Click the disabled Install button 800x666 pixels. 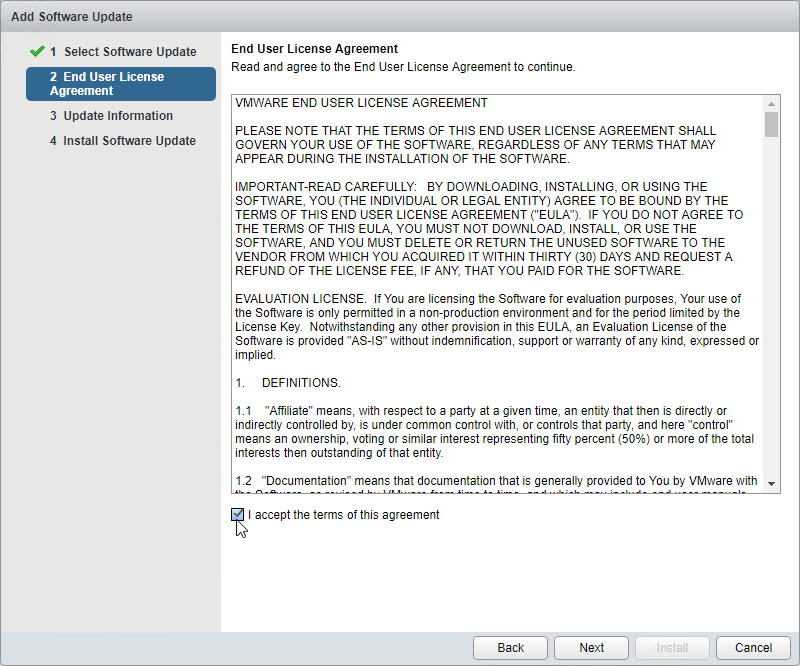coord(672,648)
